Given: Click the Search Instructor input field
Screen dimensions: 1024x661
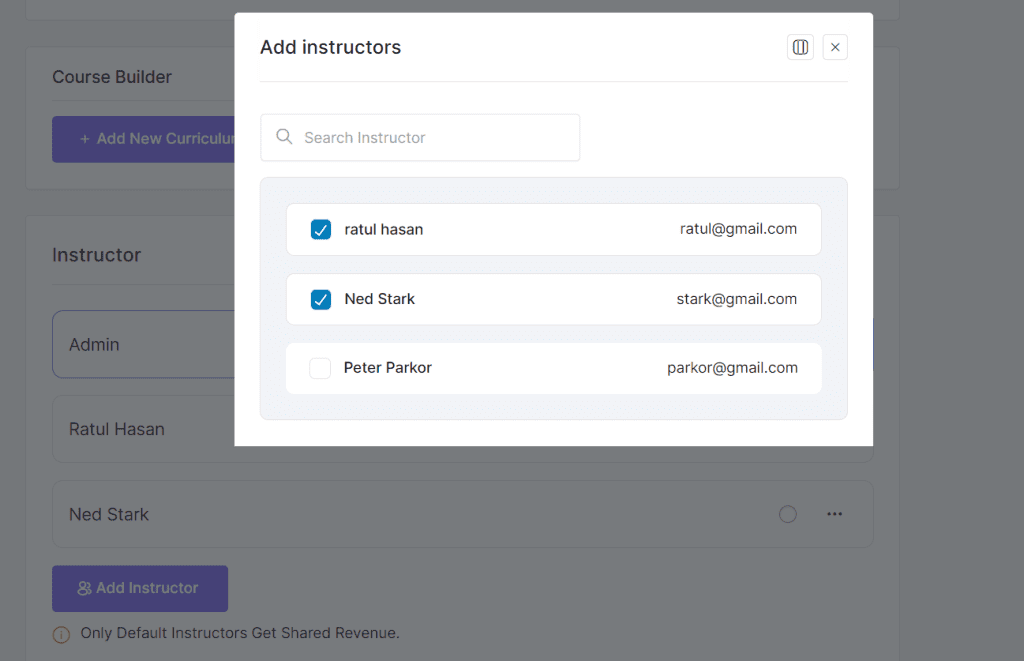Looking at the screenshot, I should (x=420, y=138).
